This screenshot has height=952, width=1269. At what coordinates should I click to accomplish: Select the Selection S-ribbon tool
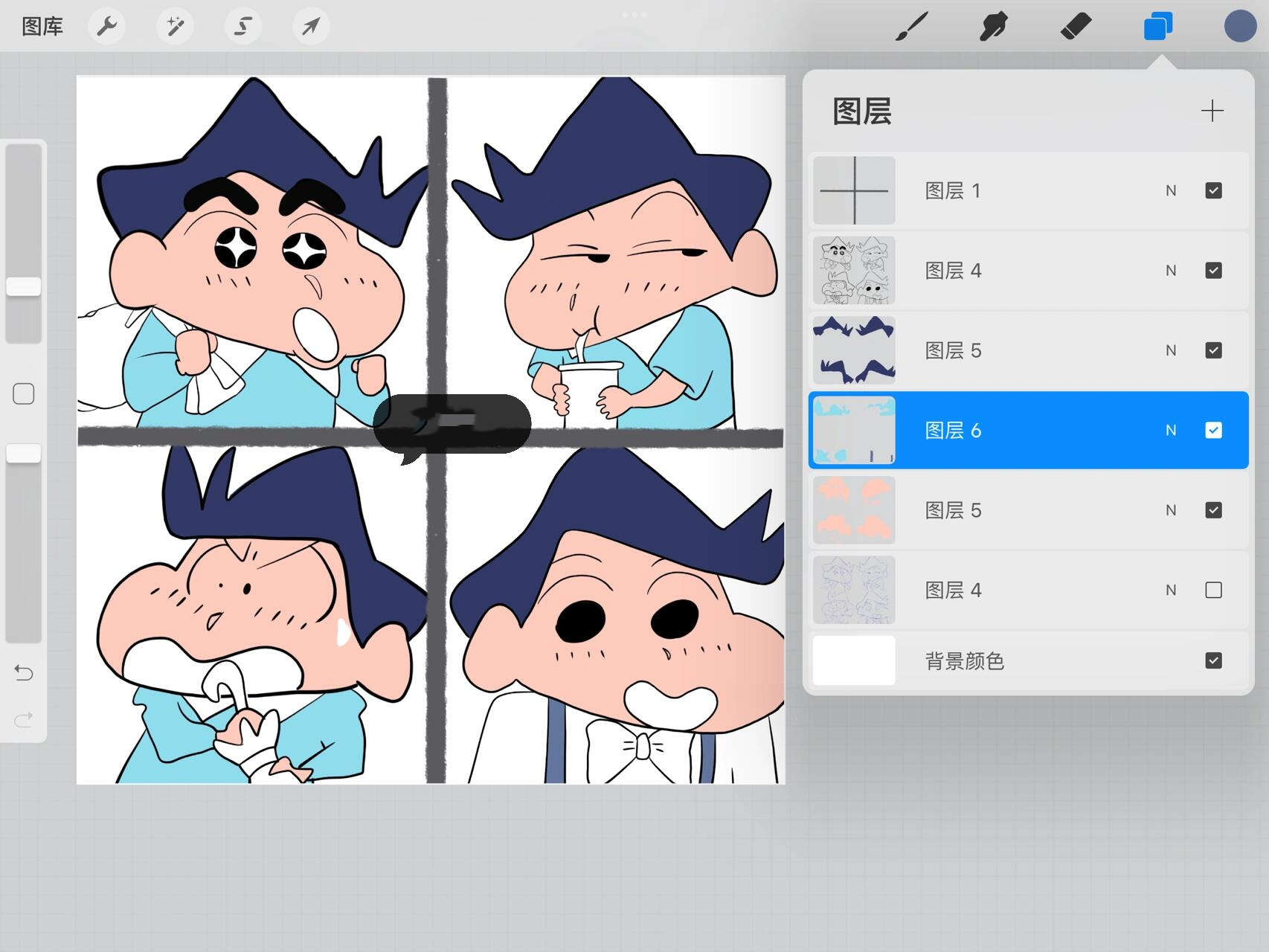(243, 27)
